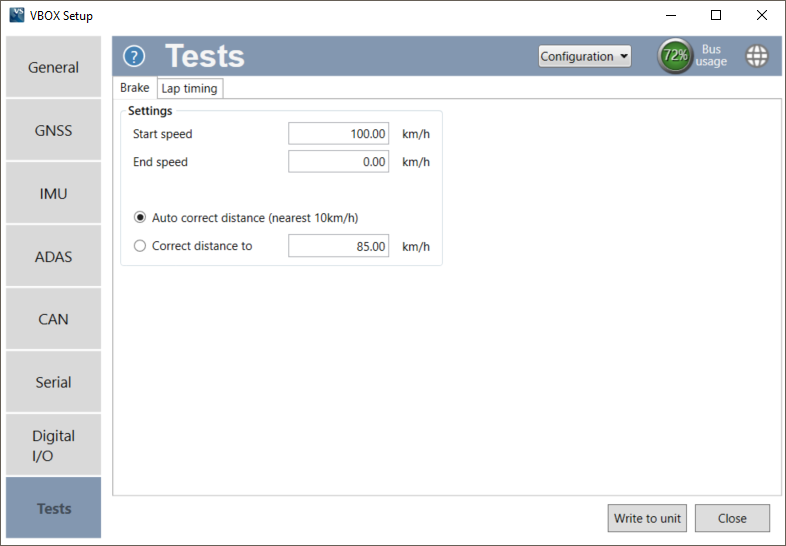Viewport: 786px width, 546px height.
Task: Open the GNSS section
Action: click(x=54, y=130)
